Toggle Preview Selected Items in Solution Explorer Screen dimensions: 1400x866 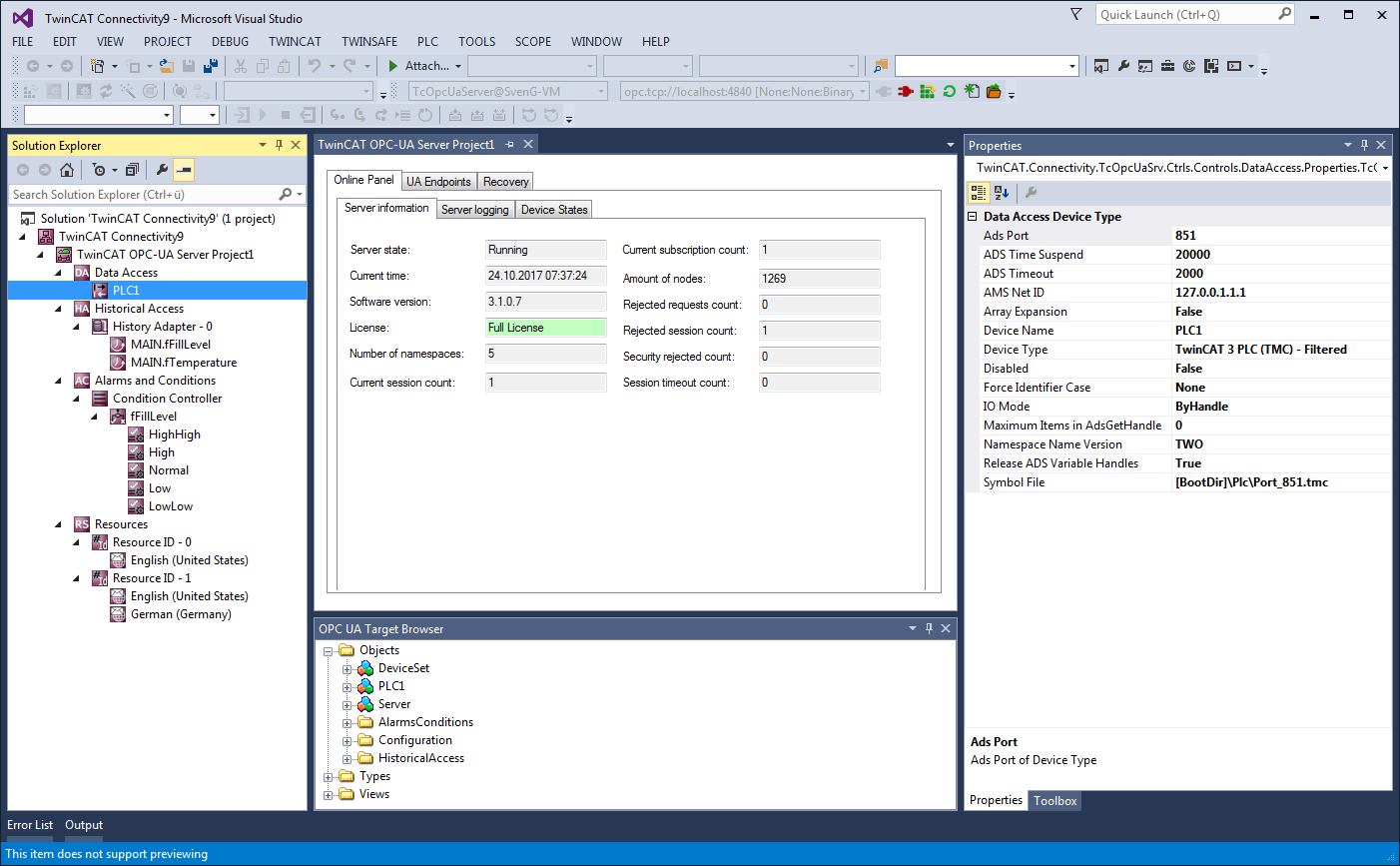(x=184, y=170)
